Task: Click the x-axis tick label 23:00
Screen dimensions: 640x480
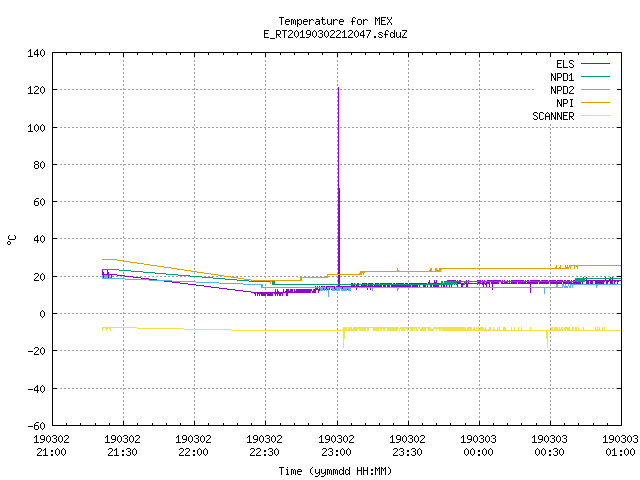Action: 336,452
